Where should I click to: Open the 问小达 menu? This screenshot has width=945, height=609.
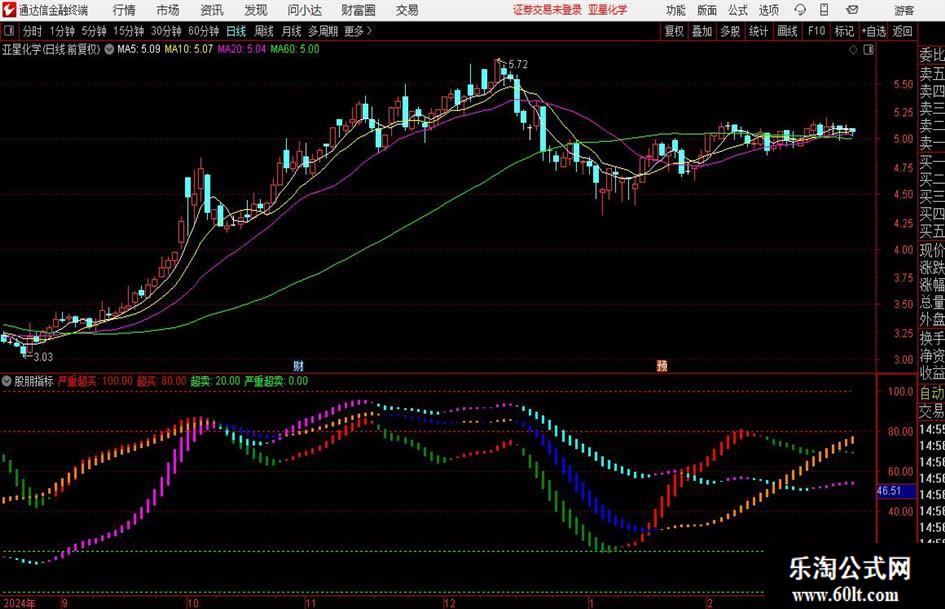(x=304, y=10)
